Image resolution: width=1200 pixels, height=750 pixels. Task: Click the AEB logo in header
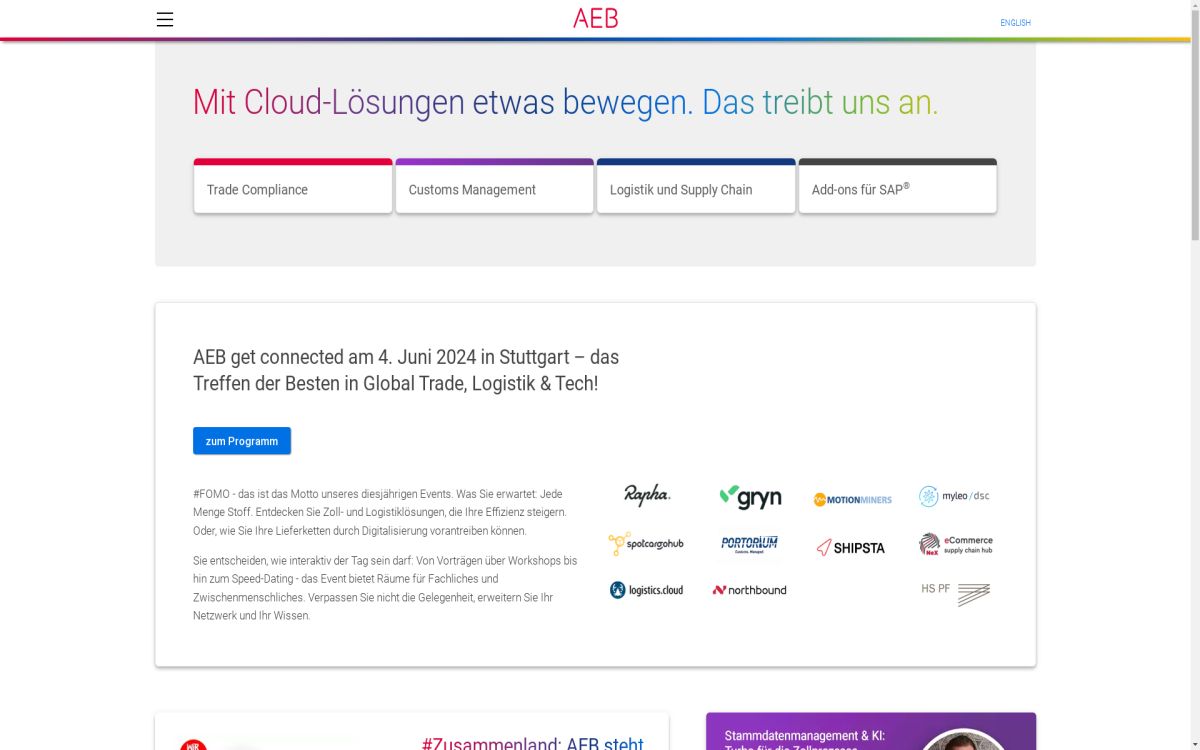coord(596,19)
